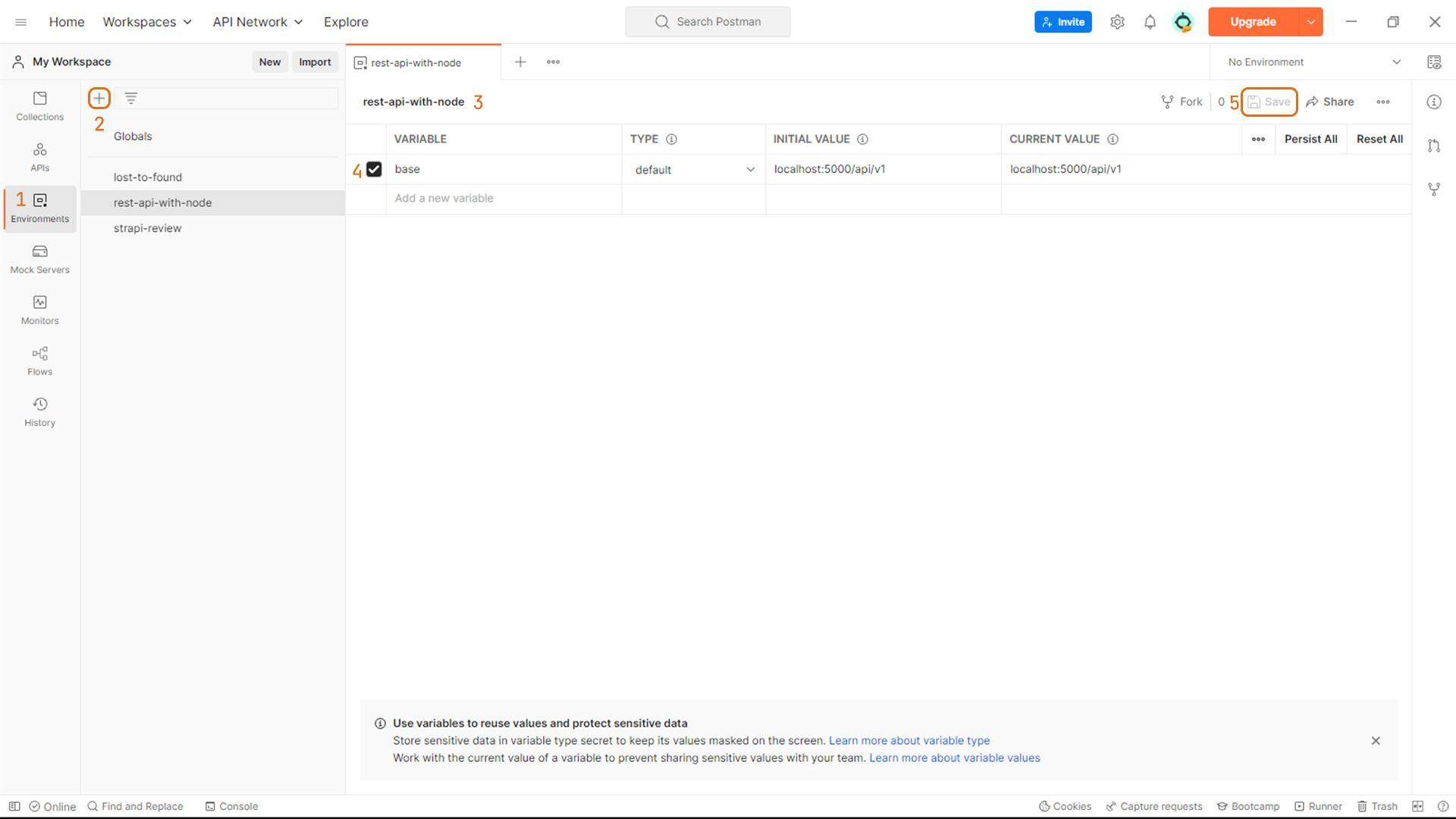The image size is (1456, 819).
Task: Open environment more actions ellipsis next to Share
Action: click(x=1383, y=102)
